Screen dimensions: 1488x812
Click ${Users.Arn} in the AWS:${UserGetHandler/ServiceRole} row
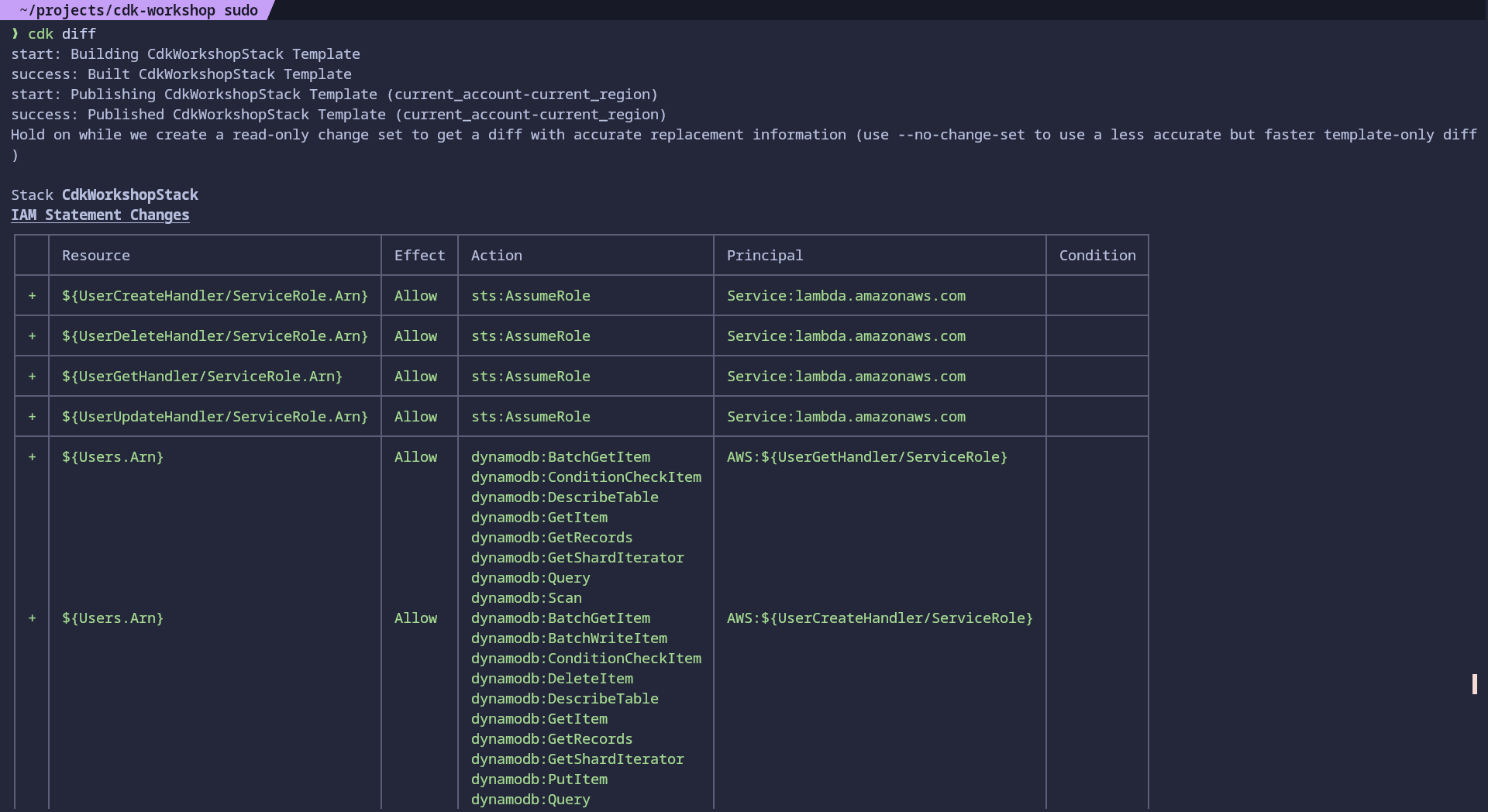click(x=112, y=457)
